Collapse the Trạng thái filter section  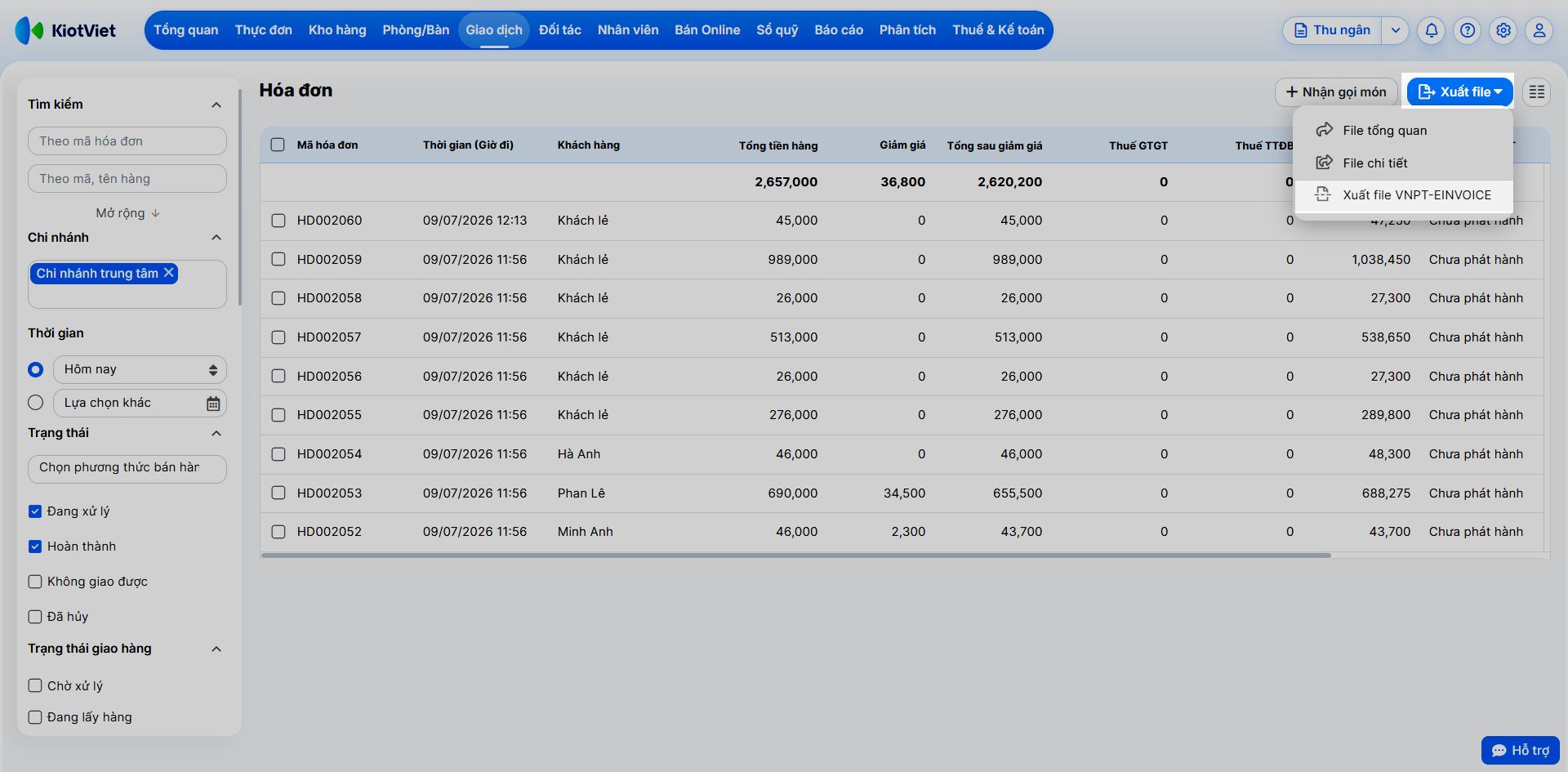click(216, 433)
